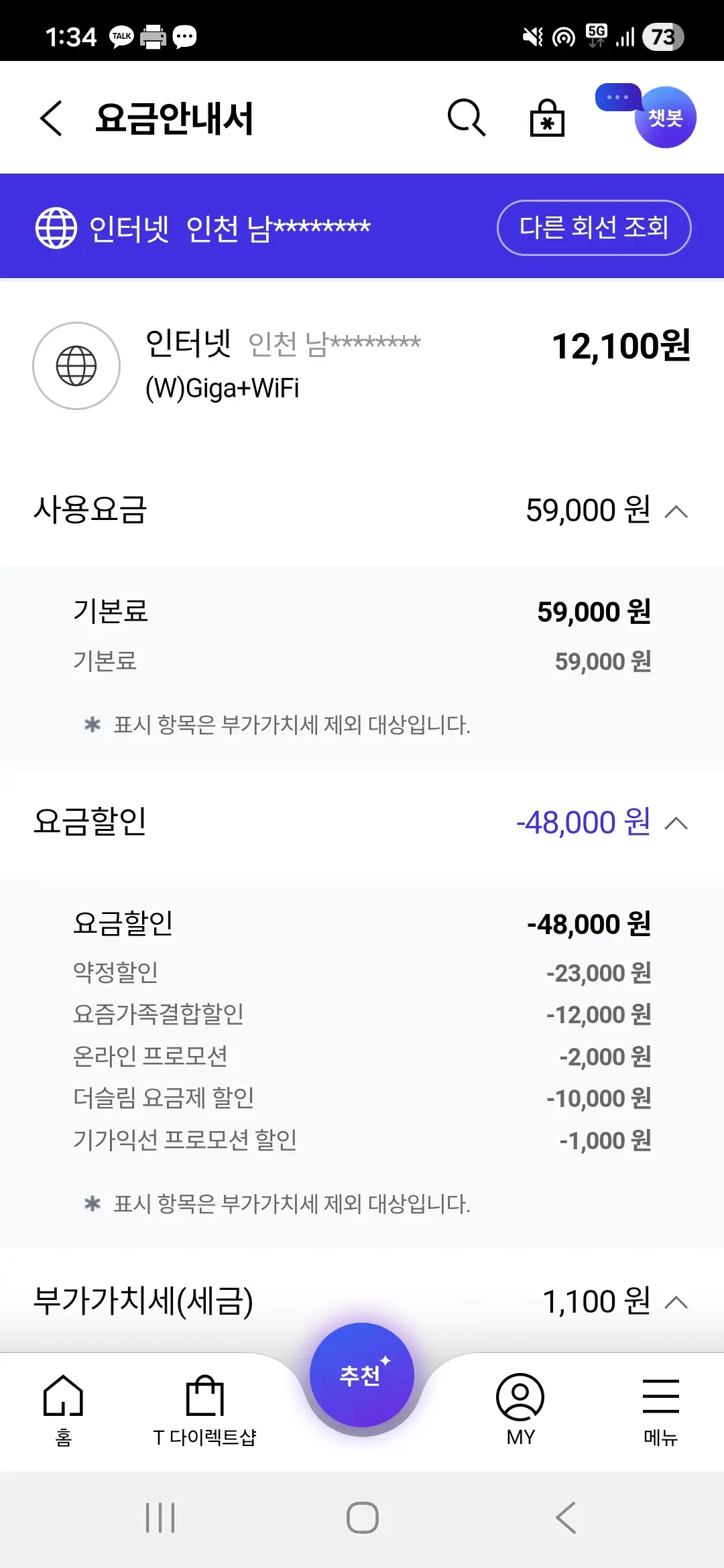The width and height of the screenshot is (724, 1568).
Task: Tap the back arrow beside 요금안내서
Action: click(x=52, y=119)
